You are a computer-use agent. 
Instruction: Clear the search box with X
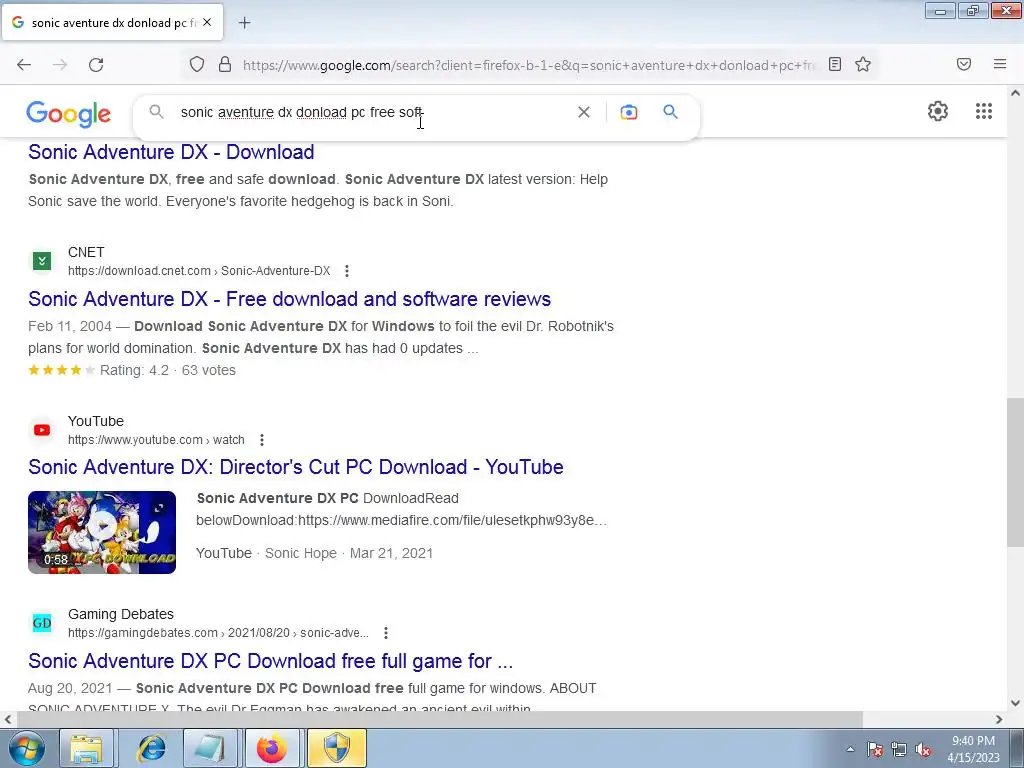tap(584, 112)
